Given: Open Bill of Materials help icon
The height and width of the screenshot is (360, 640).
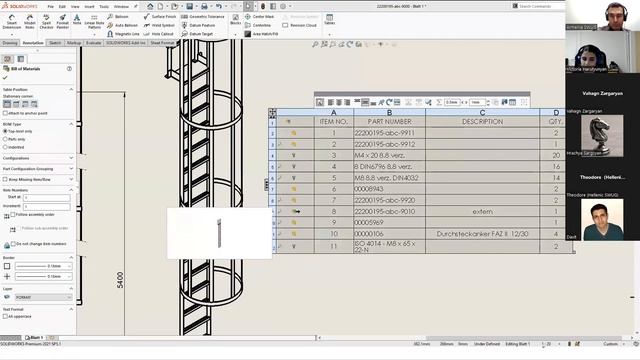Looking at the screenshot, I should pos(69,69).
